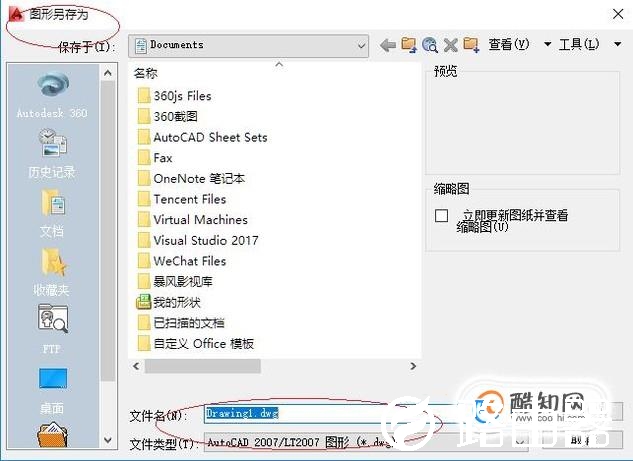Select the 已扫描的文档 folder
The height and width of the screenshot is (461, 633).
pos(181,323)
